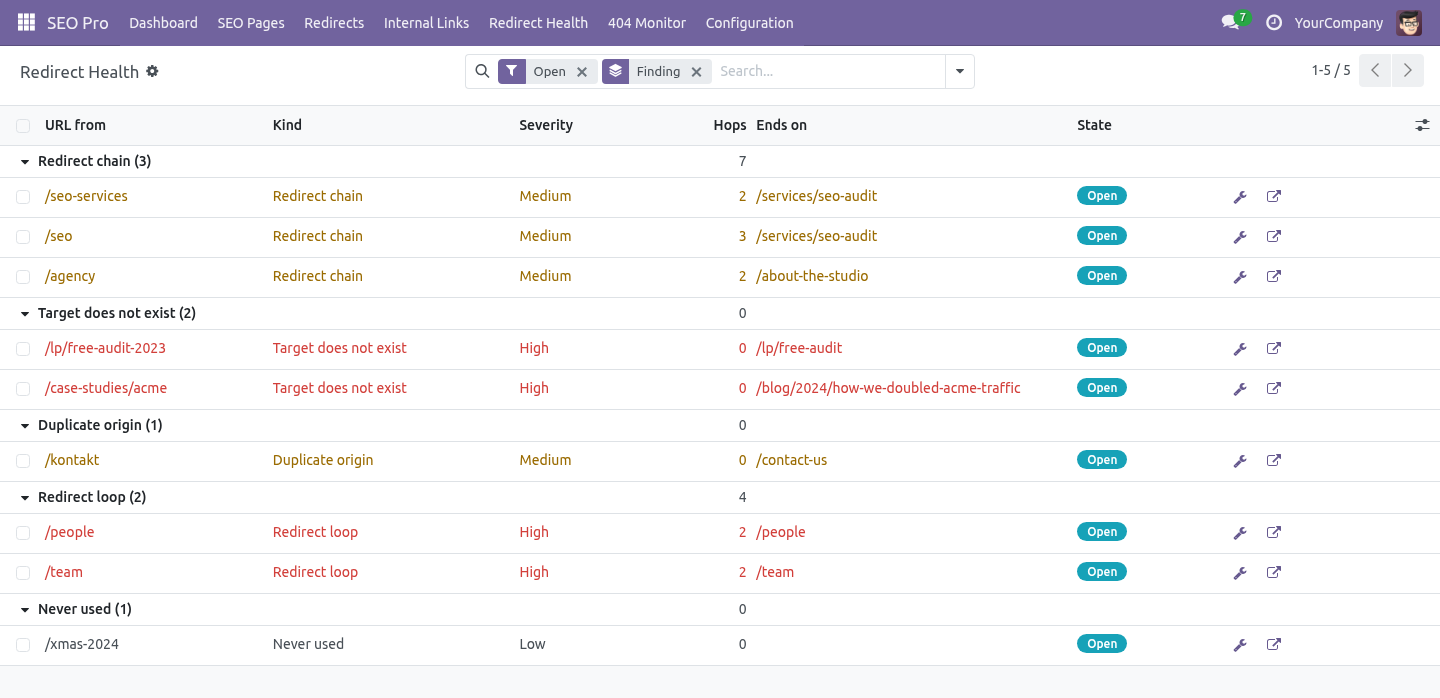Open optional columns adjuster icon
Screen dimensions: 1440x698
[x=1422, y=125]
